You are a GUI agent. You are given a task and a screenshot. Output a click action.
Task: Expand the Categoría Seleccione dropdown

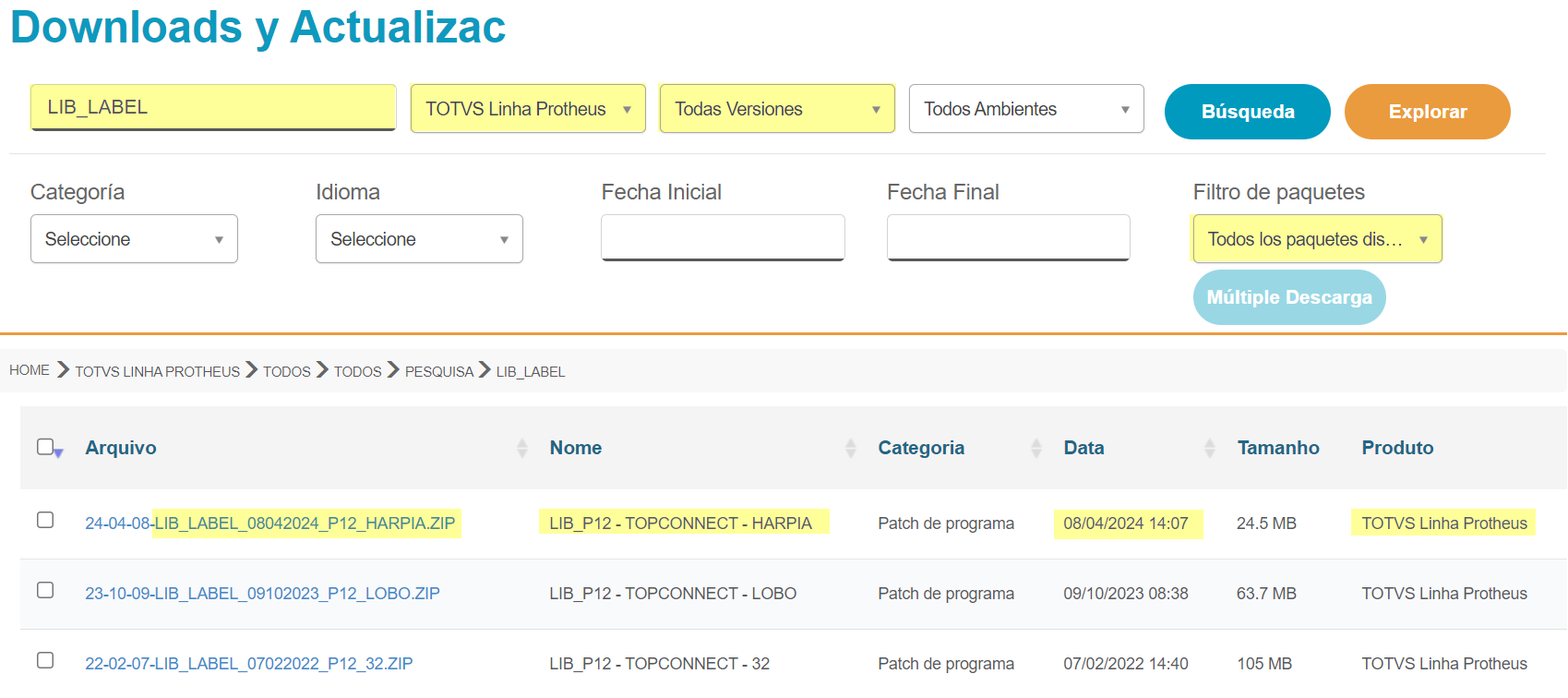134,239
